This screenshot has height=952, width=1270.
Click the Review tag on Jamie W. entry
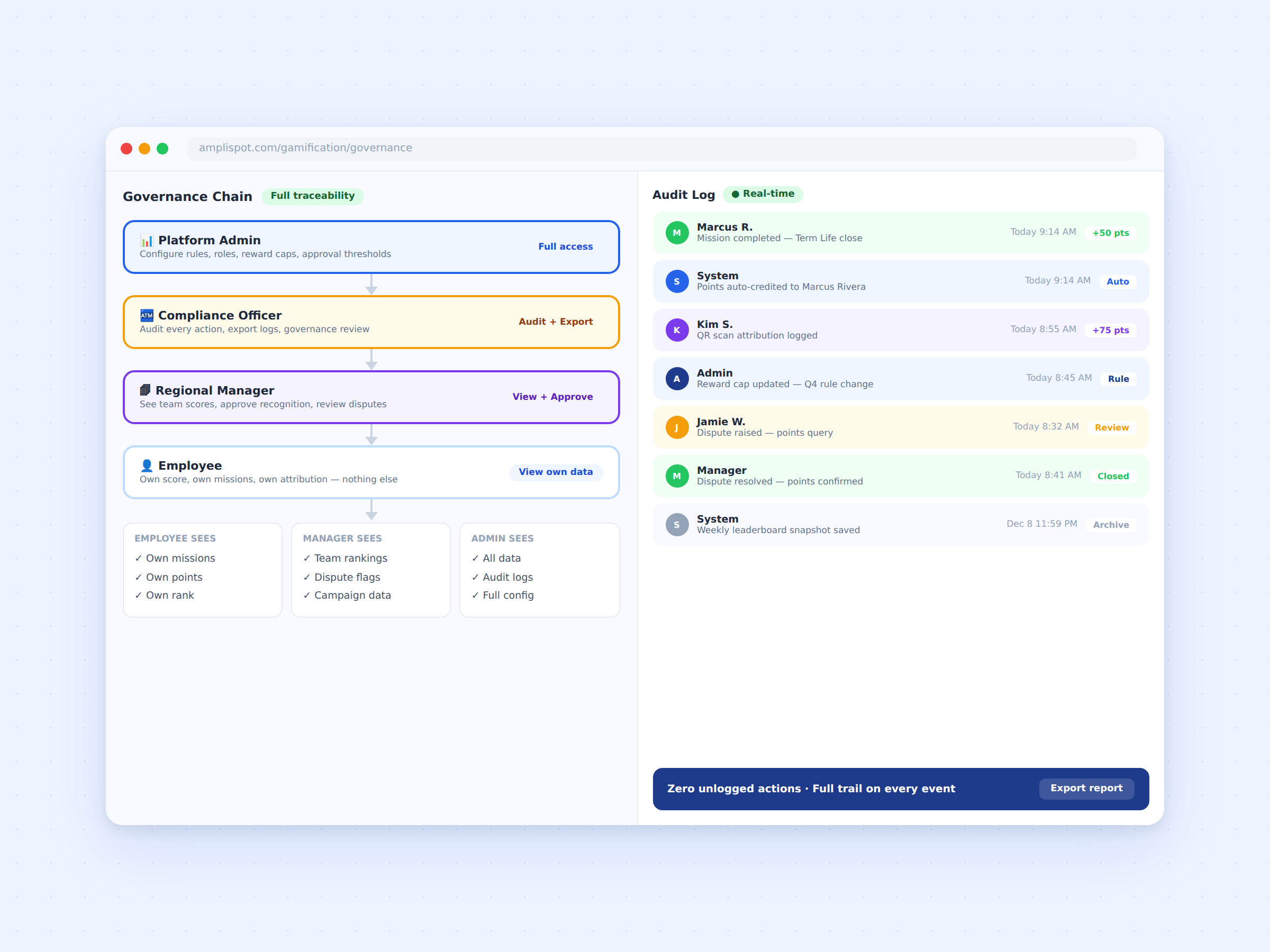click(1112, 428)
